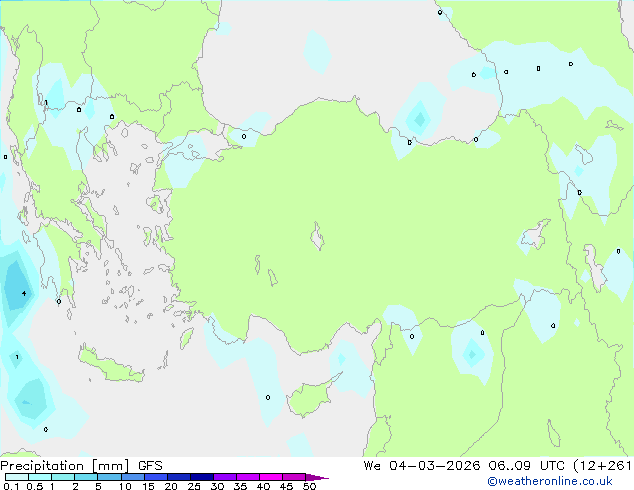Click the '(12+261' forecast run text

pyautogui.click(x=602, y=466)
